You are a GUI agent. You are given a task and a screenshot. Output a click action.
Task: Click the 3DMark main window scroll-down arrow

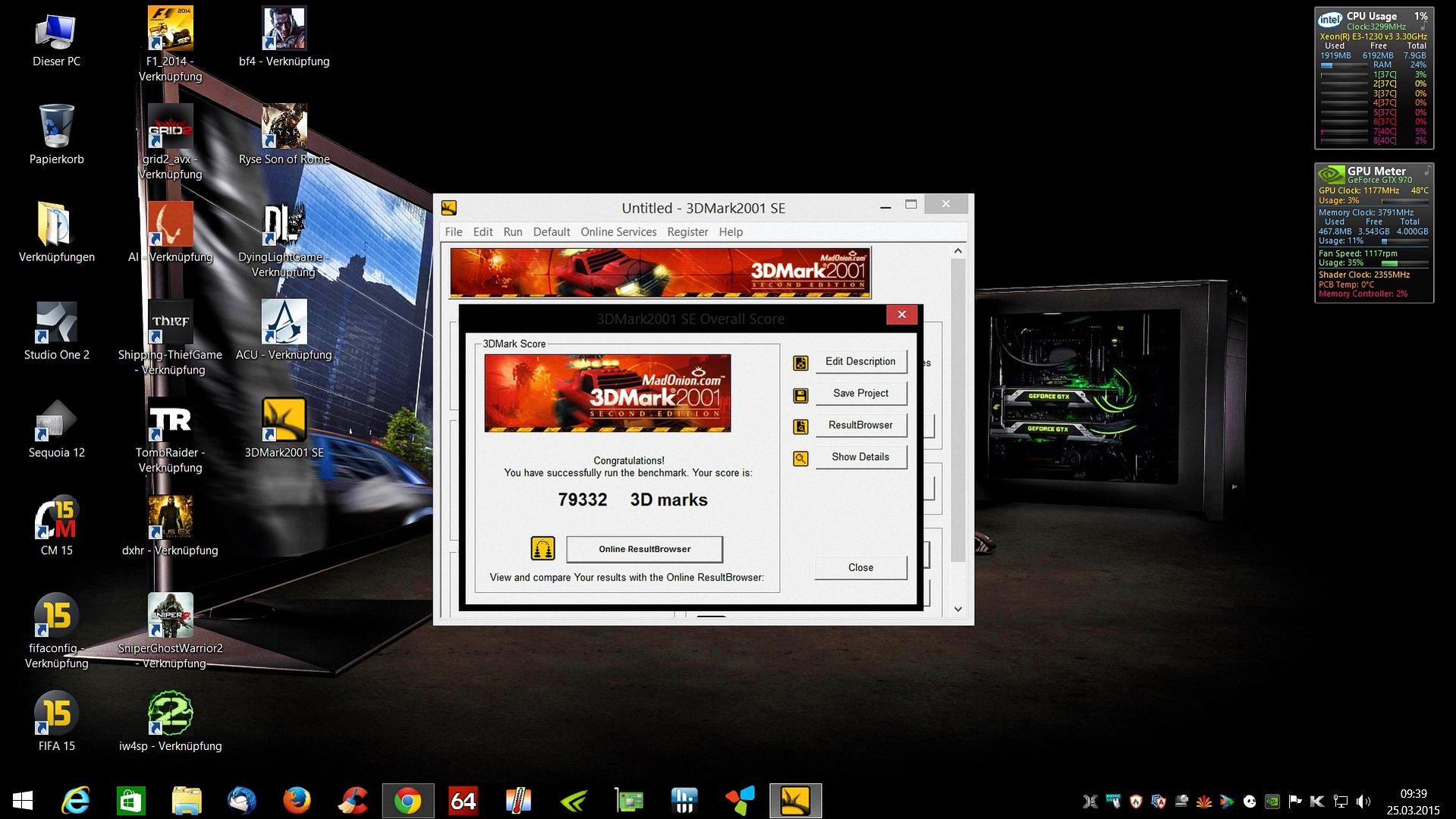pos(958,609)
